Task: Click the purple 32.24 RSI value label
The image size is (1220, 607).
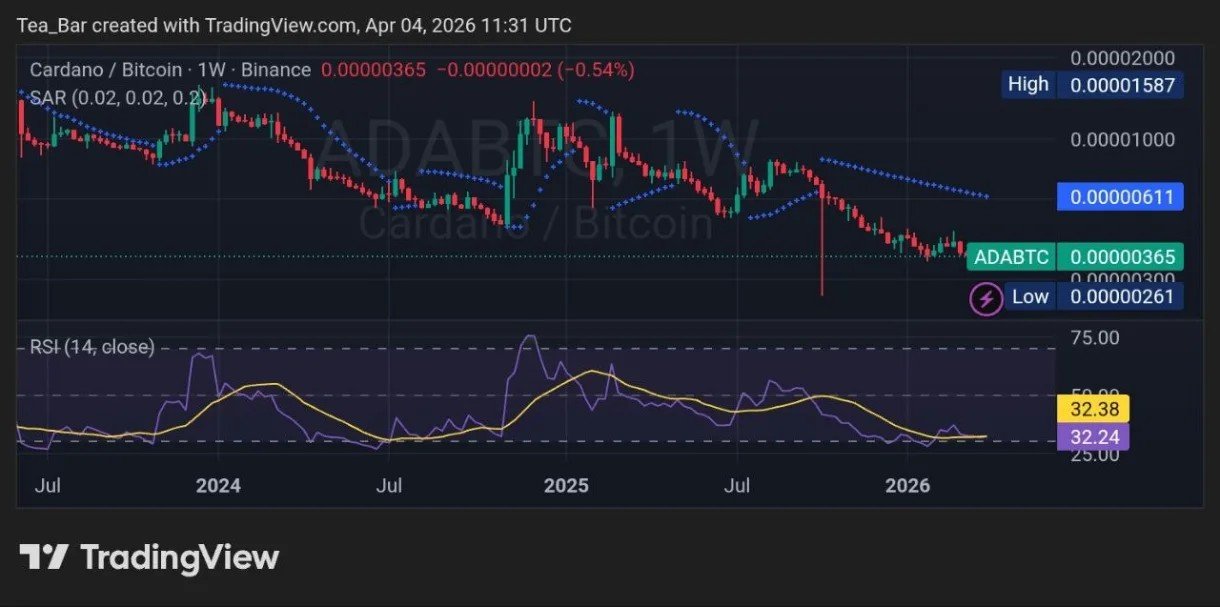Action: 1095,436
